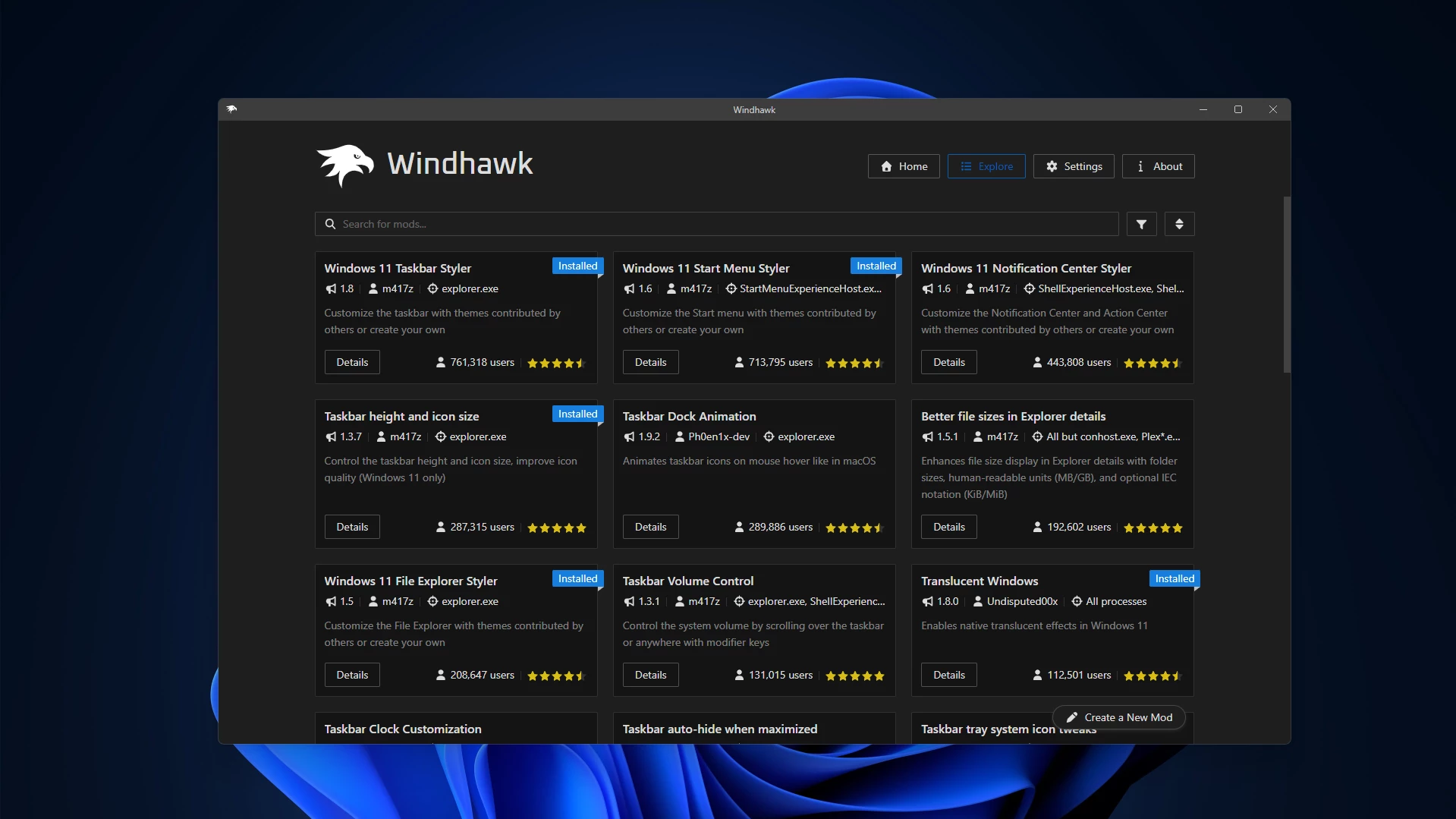Image resolution: width=1456 pixels, height=819 pixels.
Task: Click star rating of Better file sizes mod
Action: [x=1153, y=528]
